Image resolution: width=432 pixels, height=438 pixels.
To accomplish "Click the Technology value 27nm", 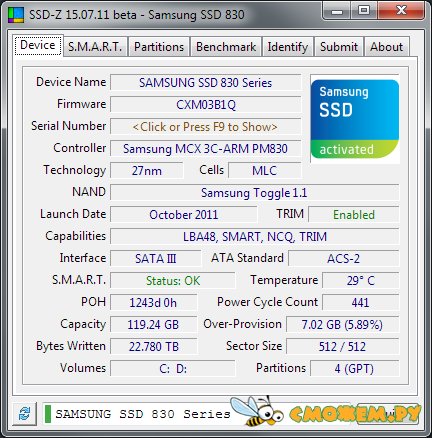I will (147, 171).
